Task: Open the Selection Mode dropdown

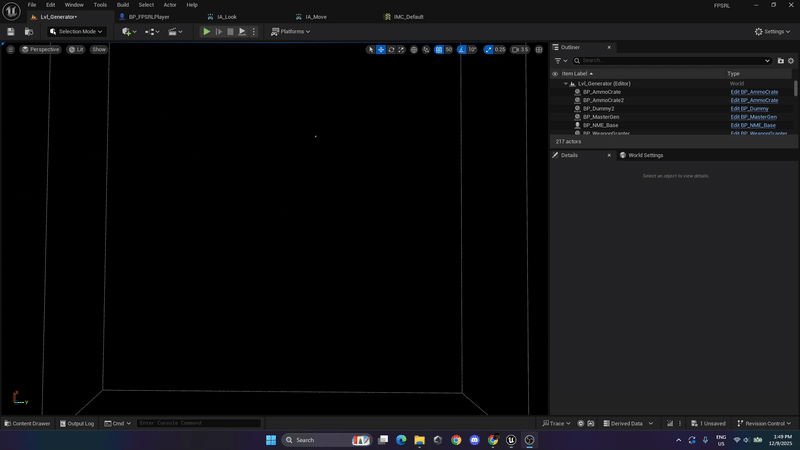Action: pos(78,32)
